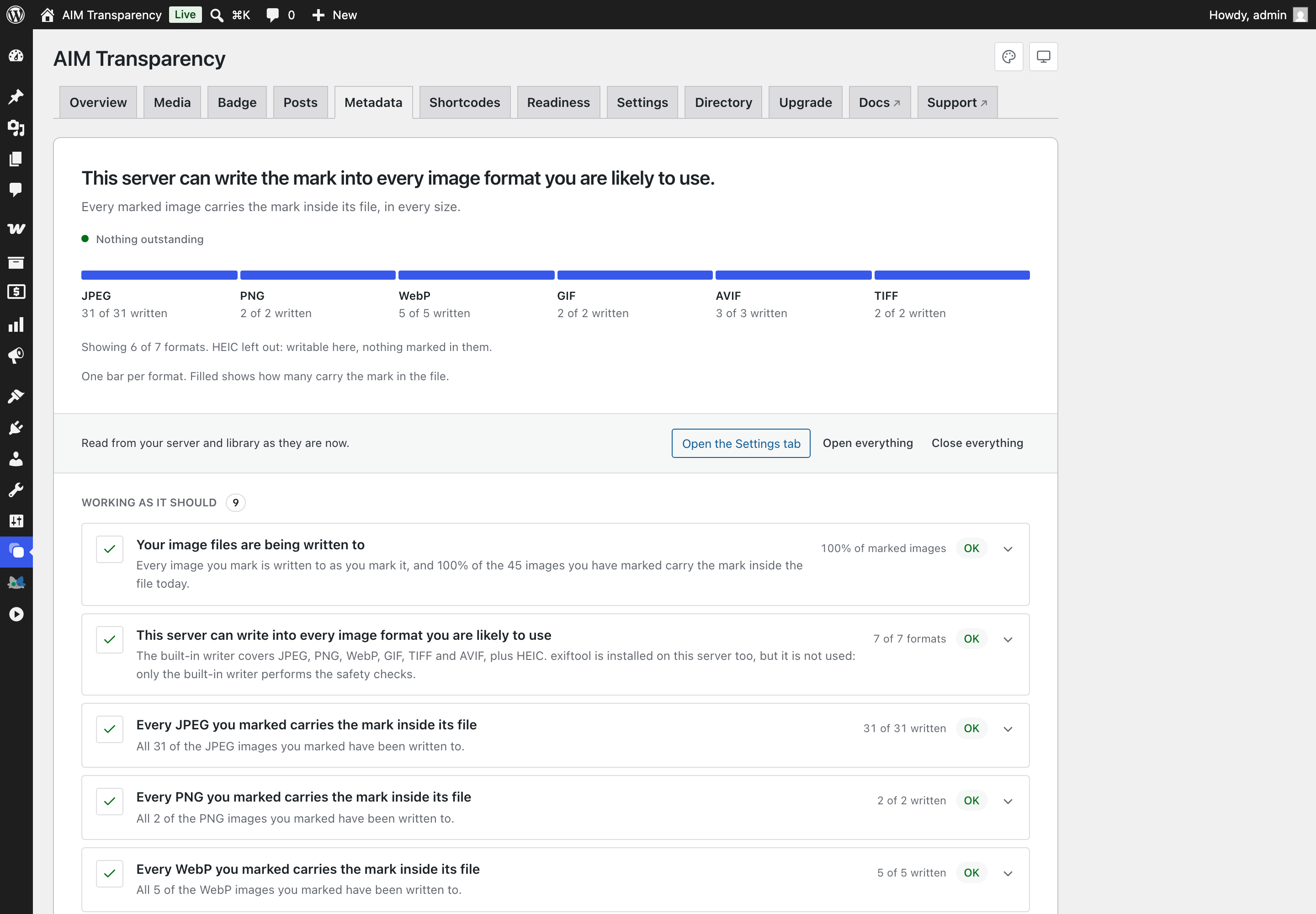This screenshot has height=914, width=1316.
Task: Click 'Close everything'
Action: pyautogui.click(x=977, y=443)
